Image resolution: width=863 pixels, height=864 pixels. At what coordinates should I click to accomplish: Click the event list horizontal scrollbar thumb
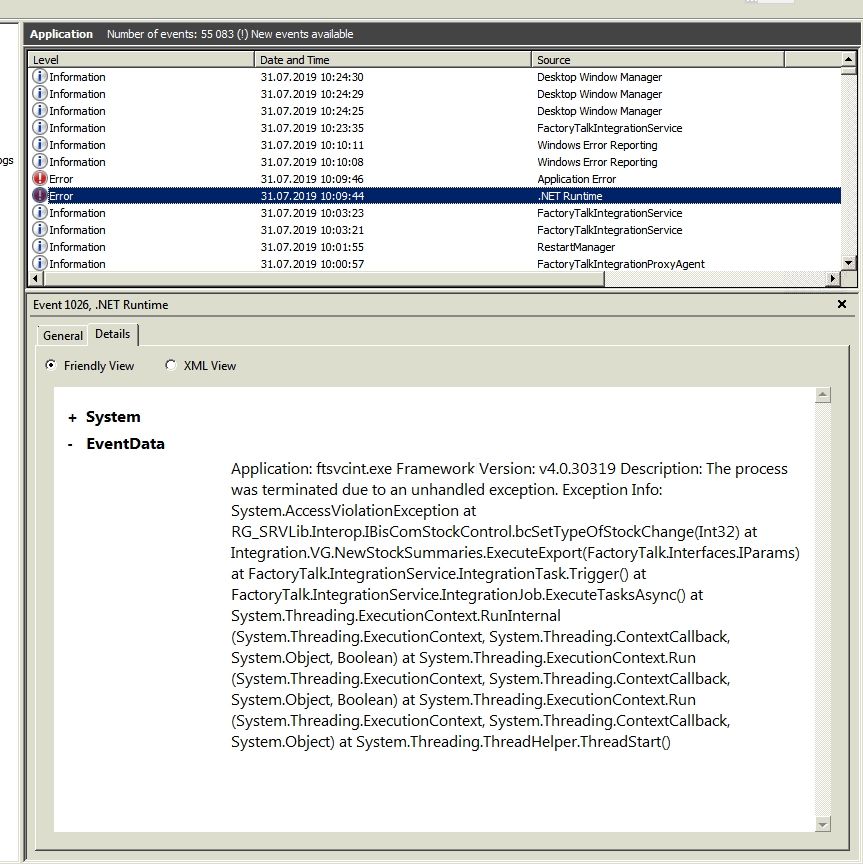[x=324, y=279]
